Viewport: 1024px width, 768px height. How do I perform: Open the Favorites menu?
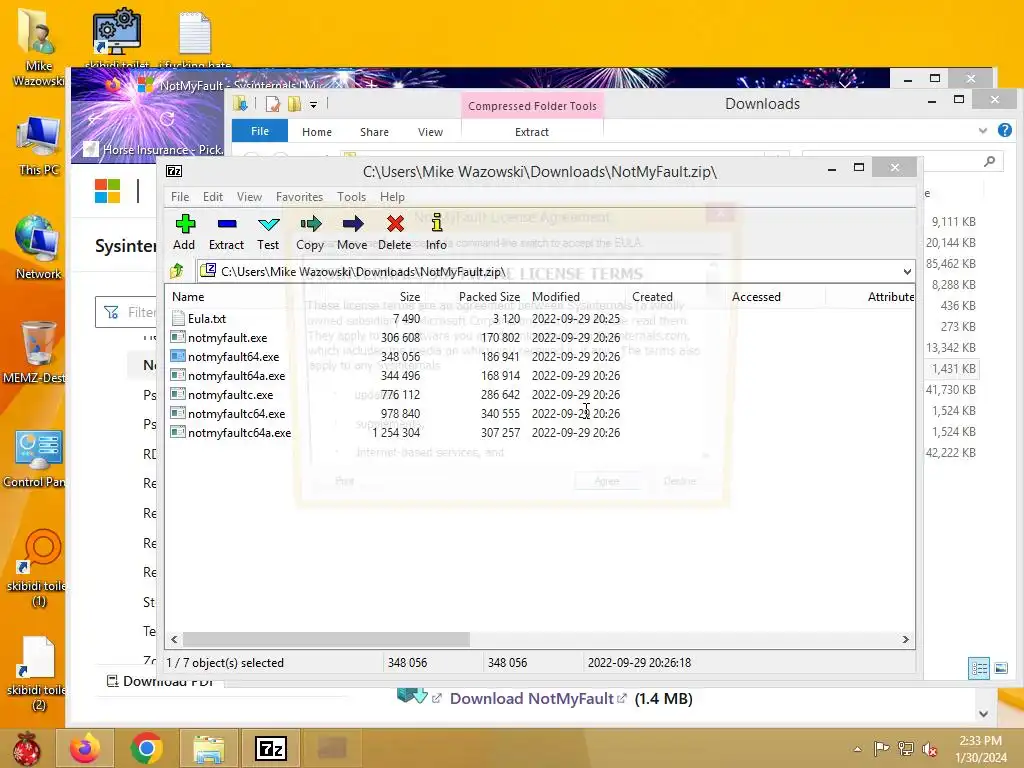pyautogui.click(x=299, y=197)
